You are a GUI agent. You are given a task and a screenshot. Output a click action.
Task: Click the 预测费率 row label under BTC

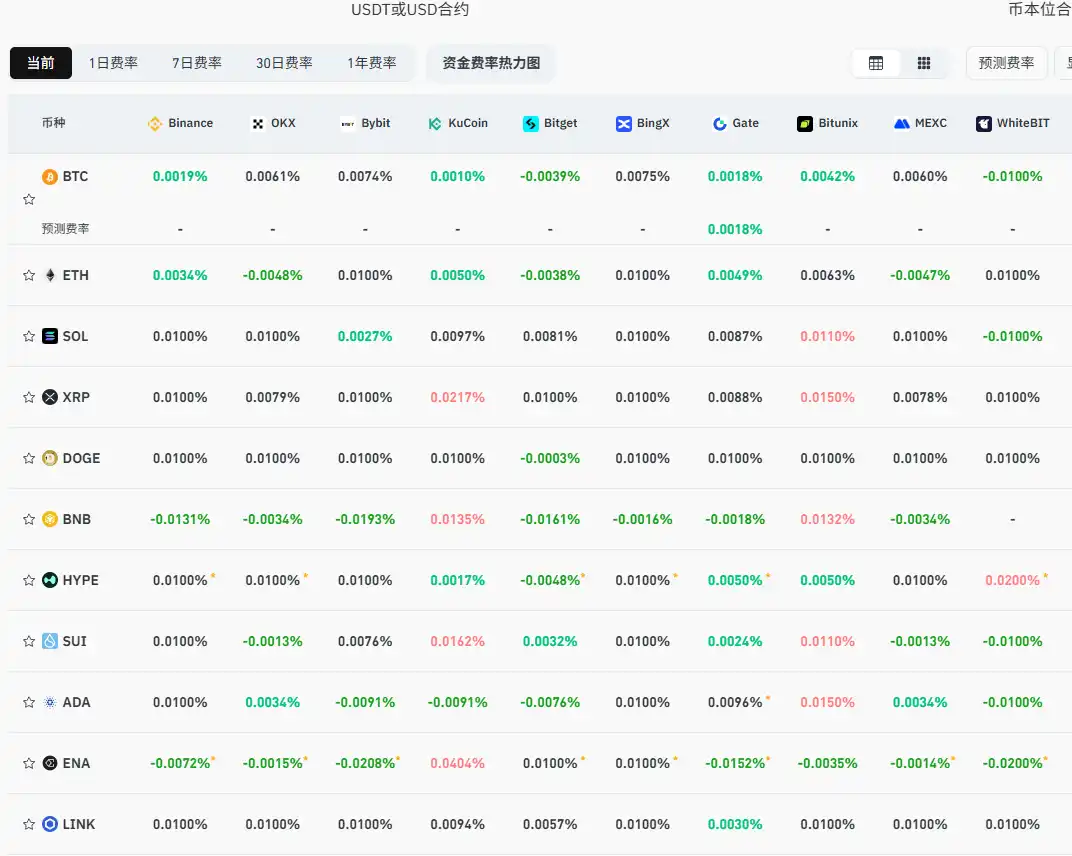[66, 229]
